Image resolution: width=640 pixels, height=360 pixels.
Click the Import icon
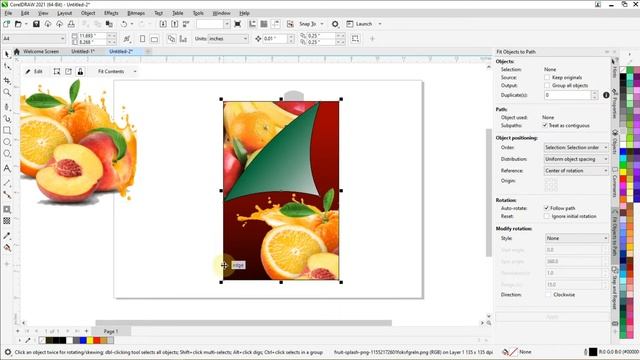click(x=163, y=24)
